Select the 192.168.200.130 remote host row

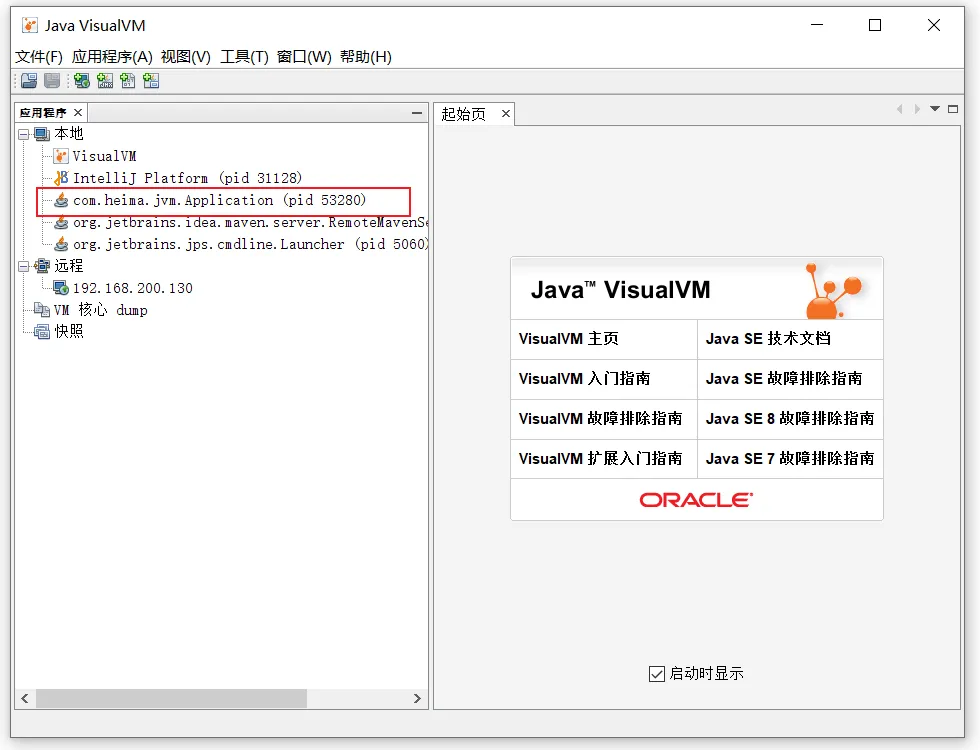(132, 288)
